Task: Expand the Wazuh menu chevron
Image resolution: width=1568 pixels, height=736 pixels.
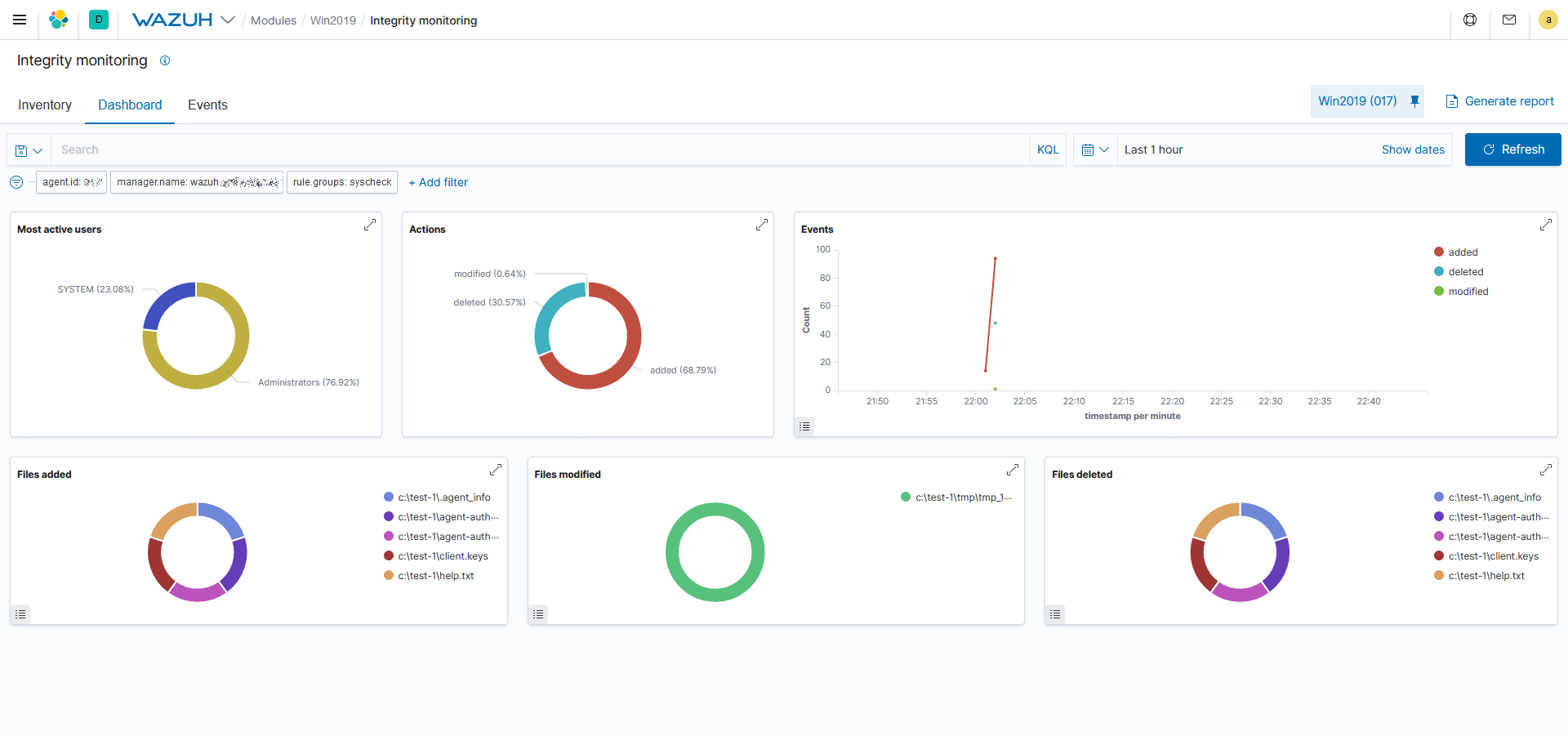Action: pyautogui.click(x=228, y=20)
